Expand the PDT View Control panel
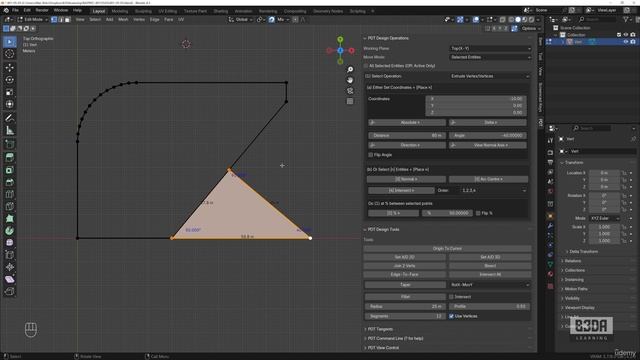 [x=383, y=348]
